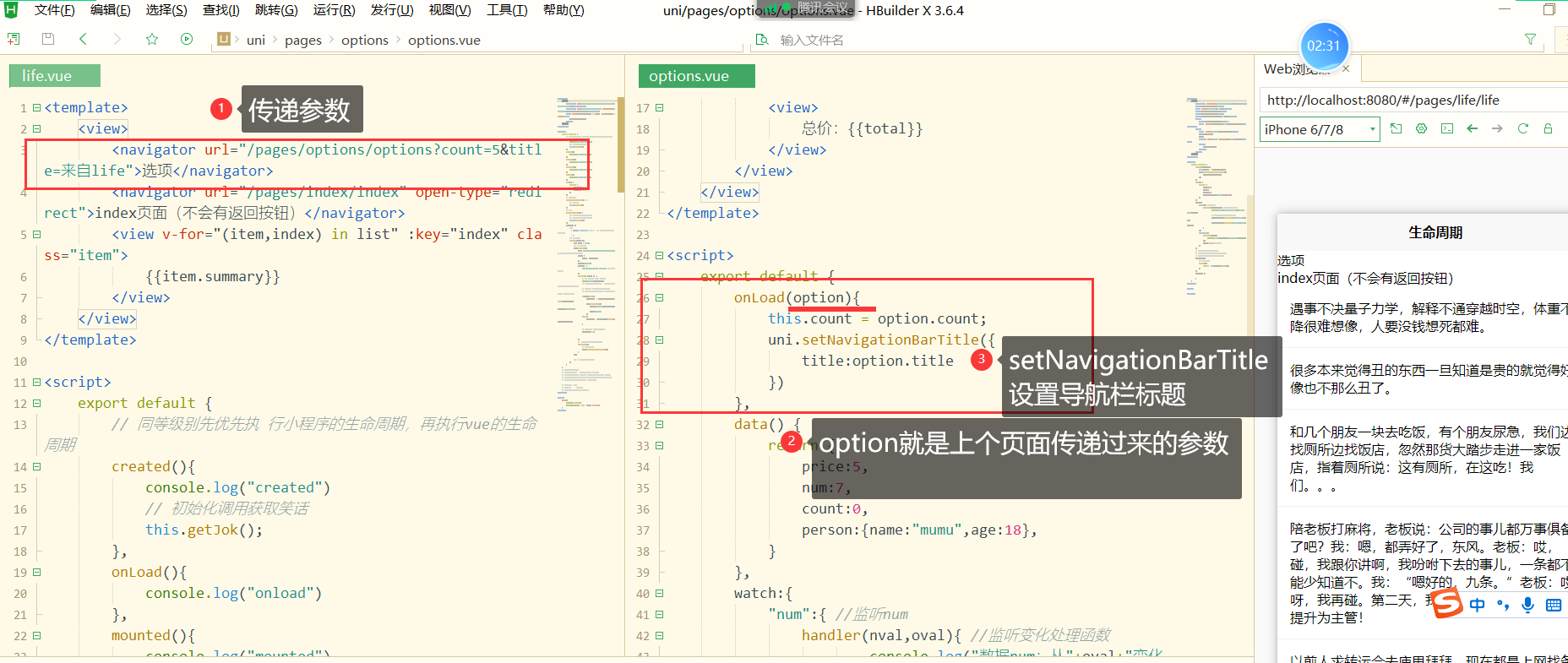This screenshot has width=1568, height=663.
Task: Click the life.vue code minimap
Action: 587,253
